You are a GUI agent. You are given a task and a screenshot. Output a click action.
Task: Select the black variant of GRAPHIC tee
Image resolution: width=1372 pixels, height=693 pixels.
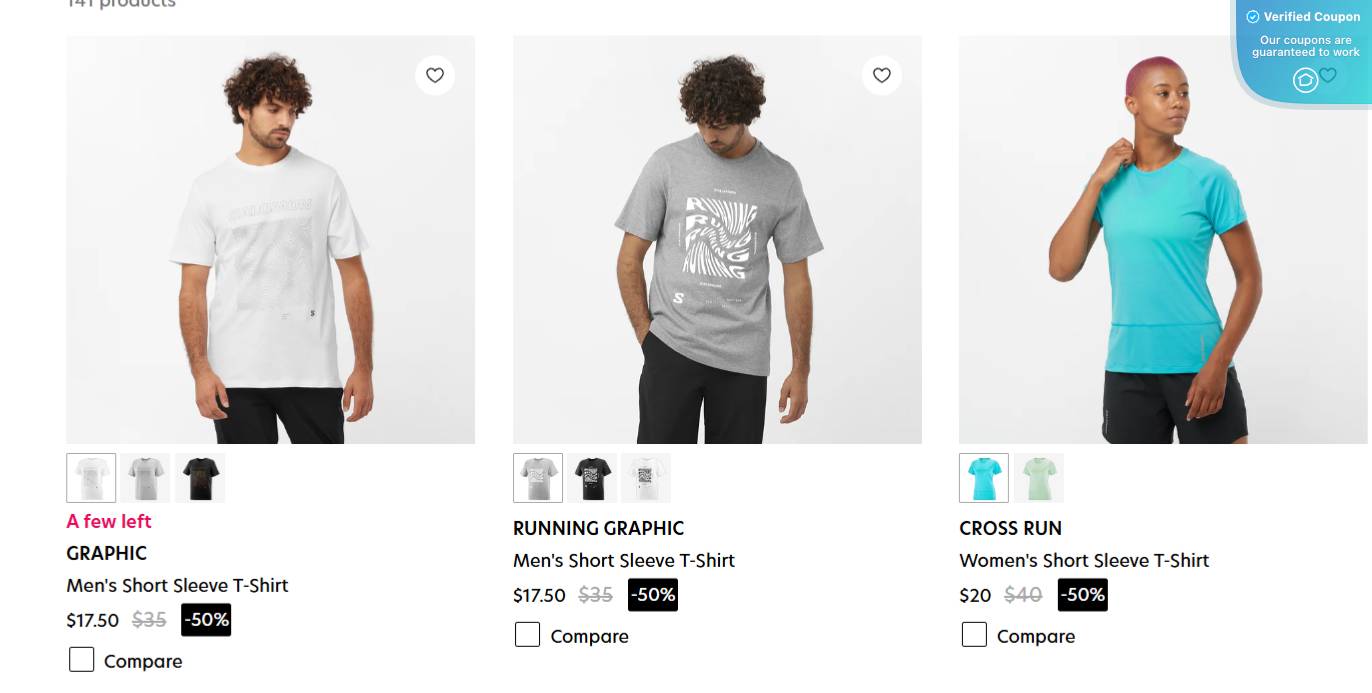200,477
